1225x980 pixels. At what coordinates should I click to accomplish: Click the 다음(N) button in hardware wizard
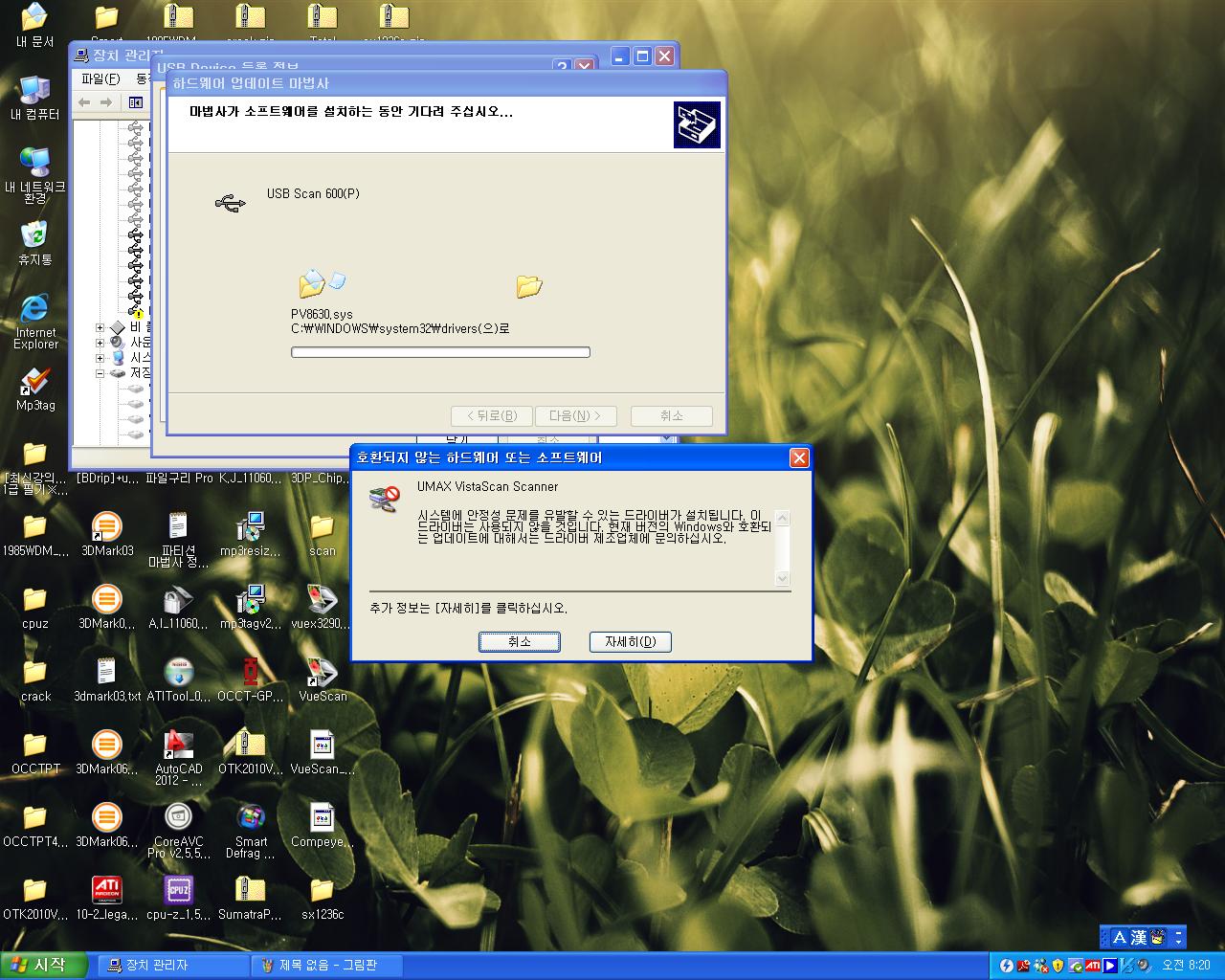(x=575, y=416)
